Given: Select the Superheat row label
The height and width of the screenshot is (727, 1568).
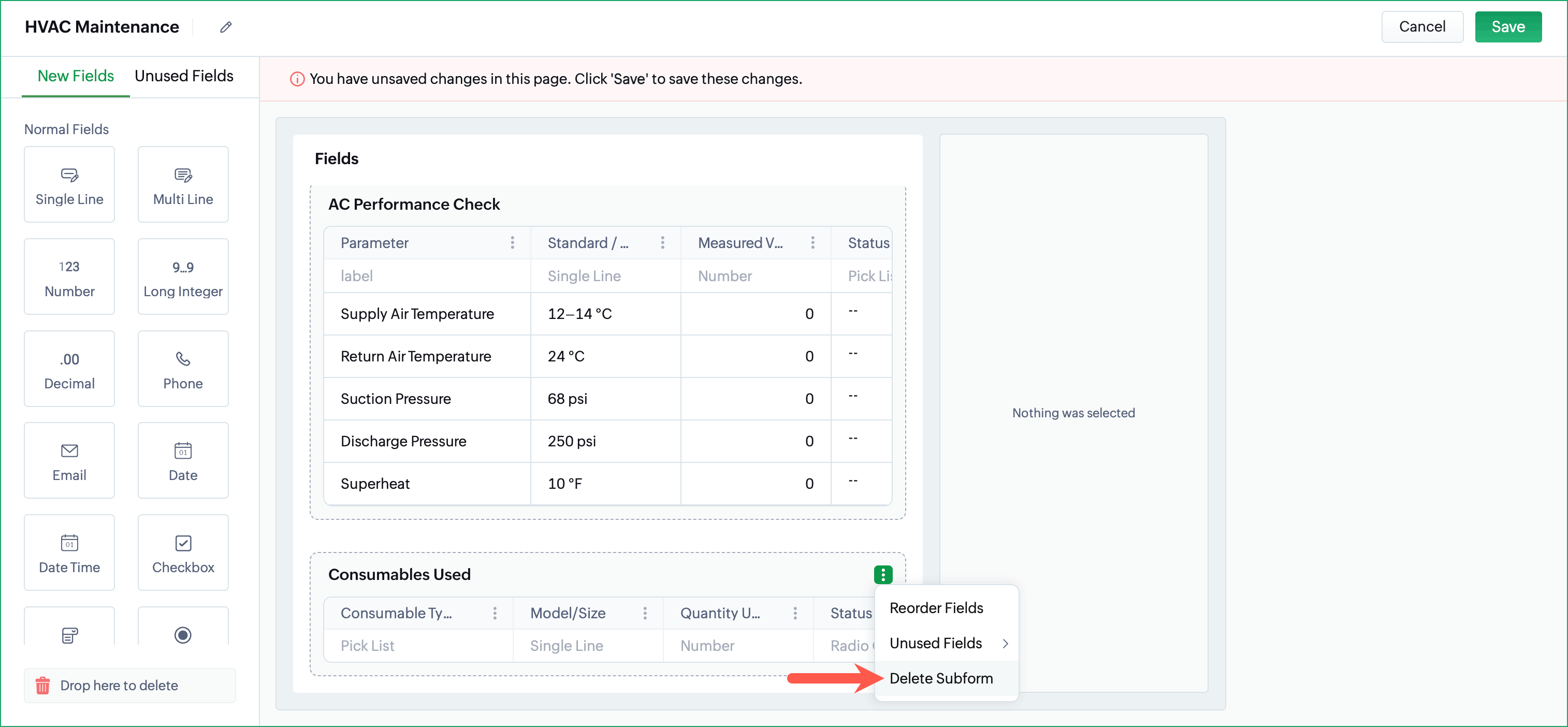Looking at the screenshot, I should tap(375, 484).
